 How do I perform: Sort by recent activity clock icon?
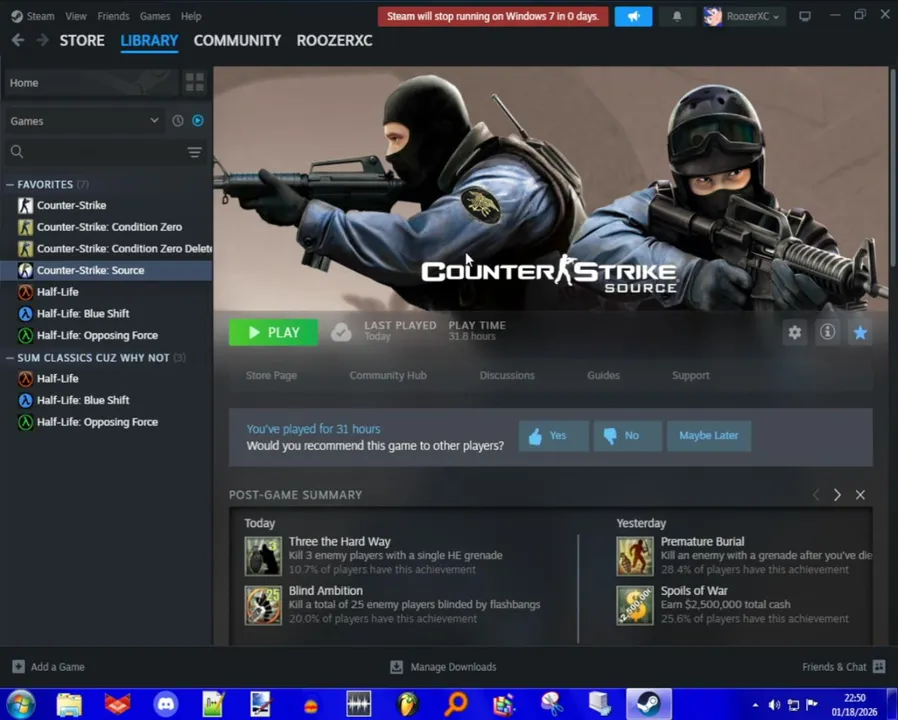coord(178,121)
